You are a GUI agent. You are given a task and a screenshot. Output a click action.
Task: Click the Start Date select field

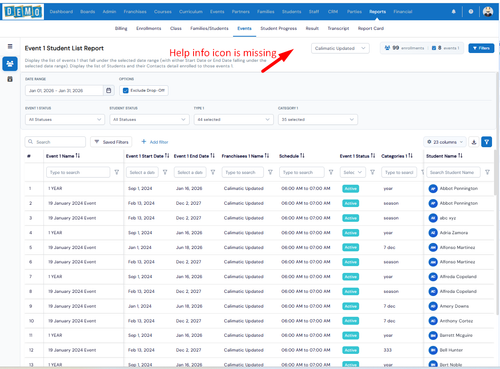[142, 172]
